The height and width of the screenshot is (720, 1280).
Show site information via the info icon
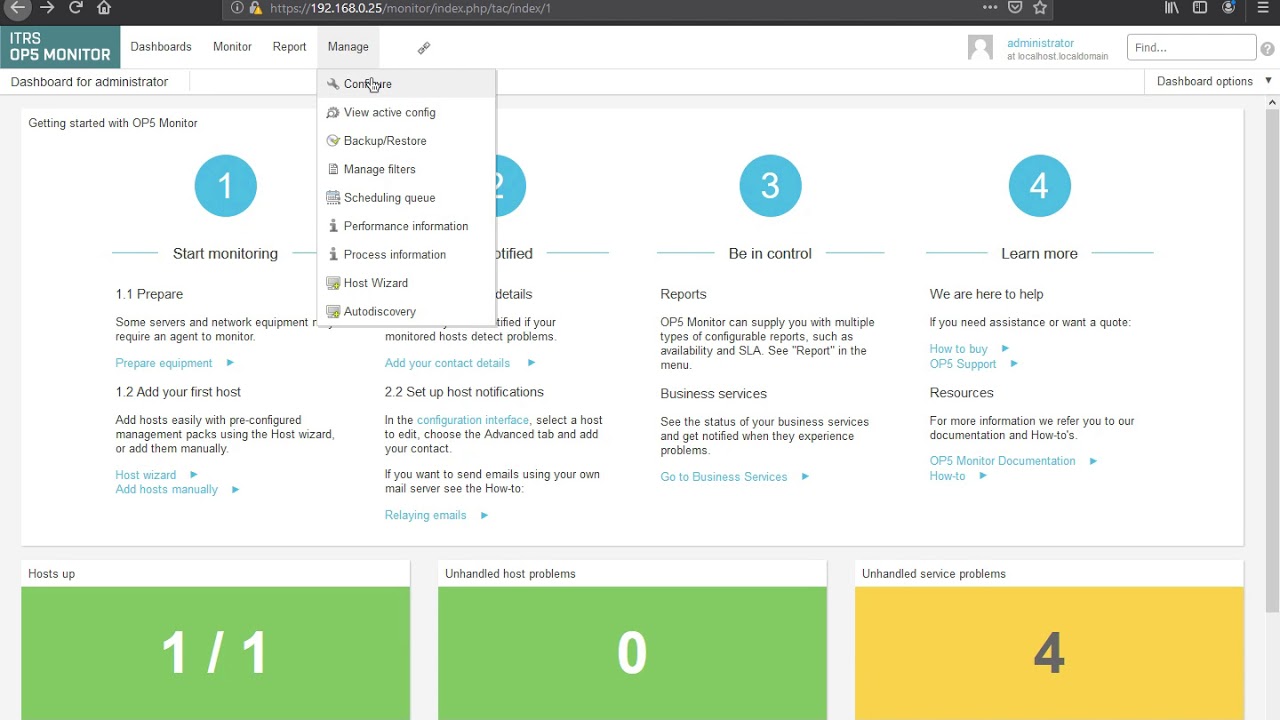[x=237, y=8]
